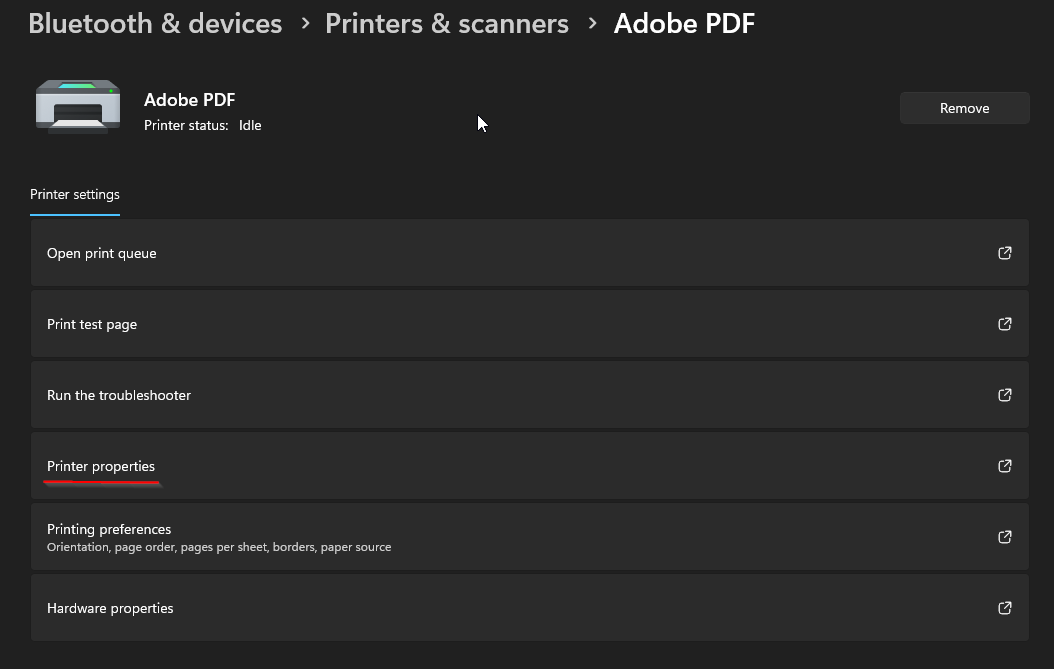Screen dimensions: 1054x669
Task: Open external link icon for Open print queue
Action: pos(1004,253)
